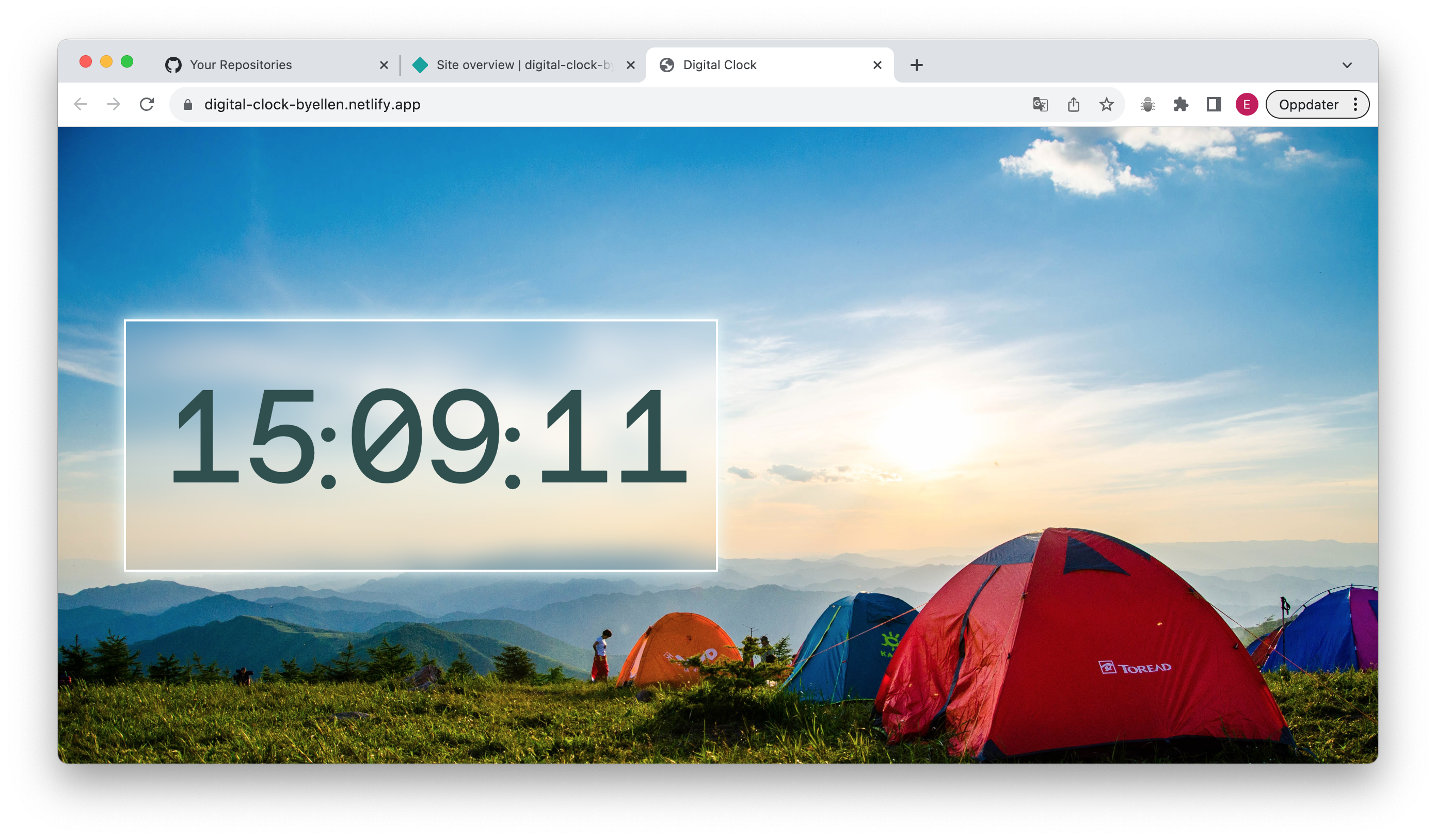Click the translate page icon
The image size is (1436, 840).
tap(1040, 104)
